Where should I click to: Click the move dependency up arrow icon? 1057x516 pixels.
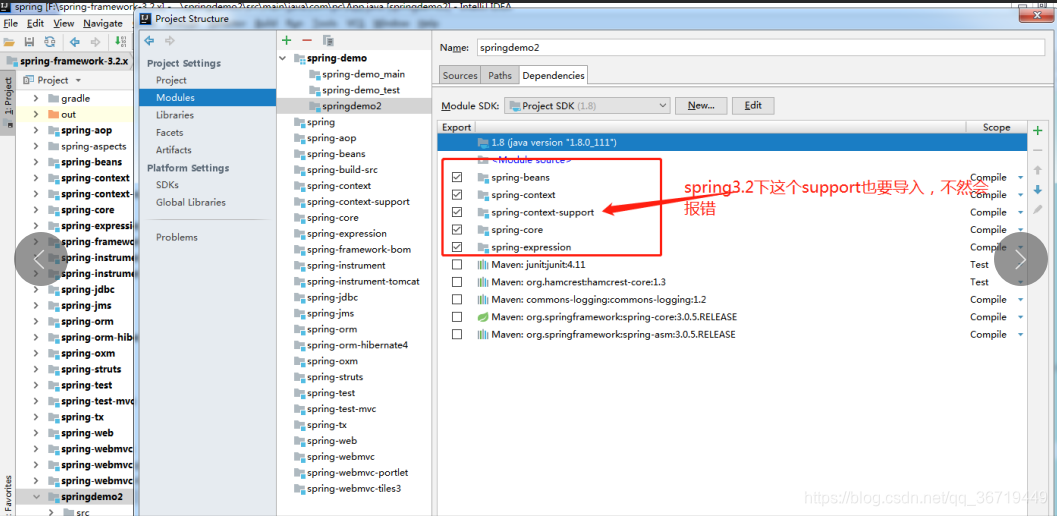pyautogui.click(x=1037, y=170)
